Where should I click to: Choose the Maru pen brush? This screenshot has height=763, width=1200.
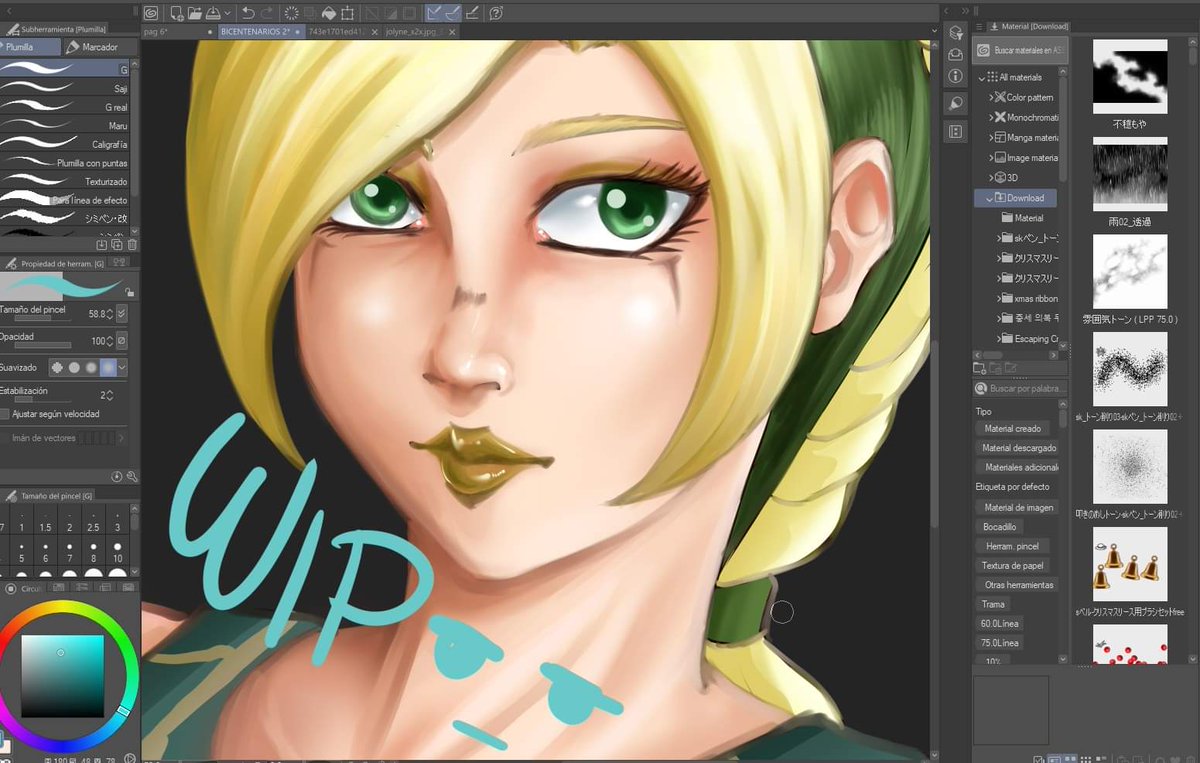64,125
